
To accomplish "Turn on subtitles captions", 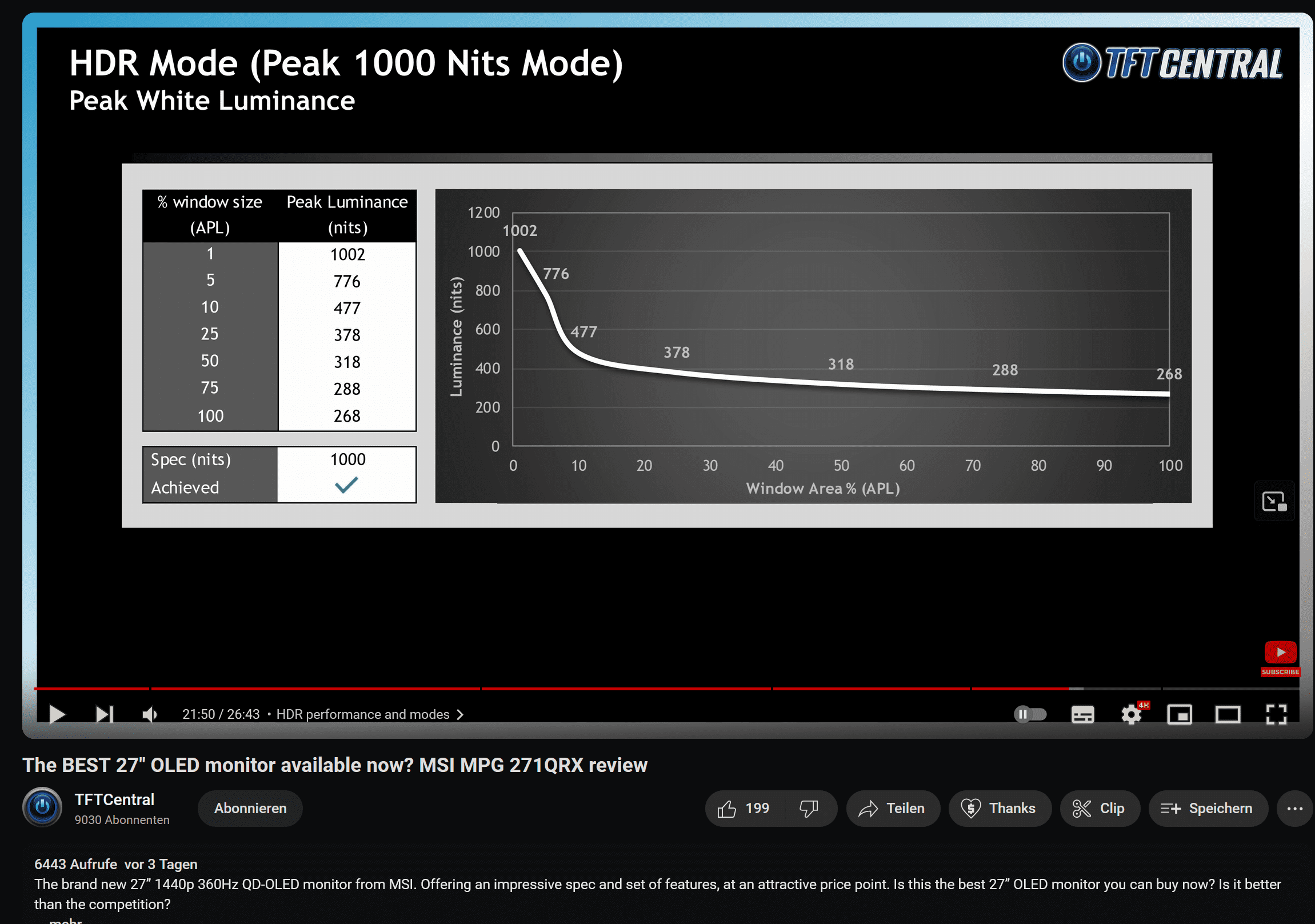I will [1082, 714].
